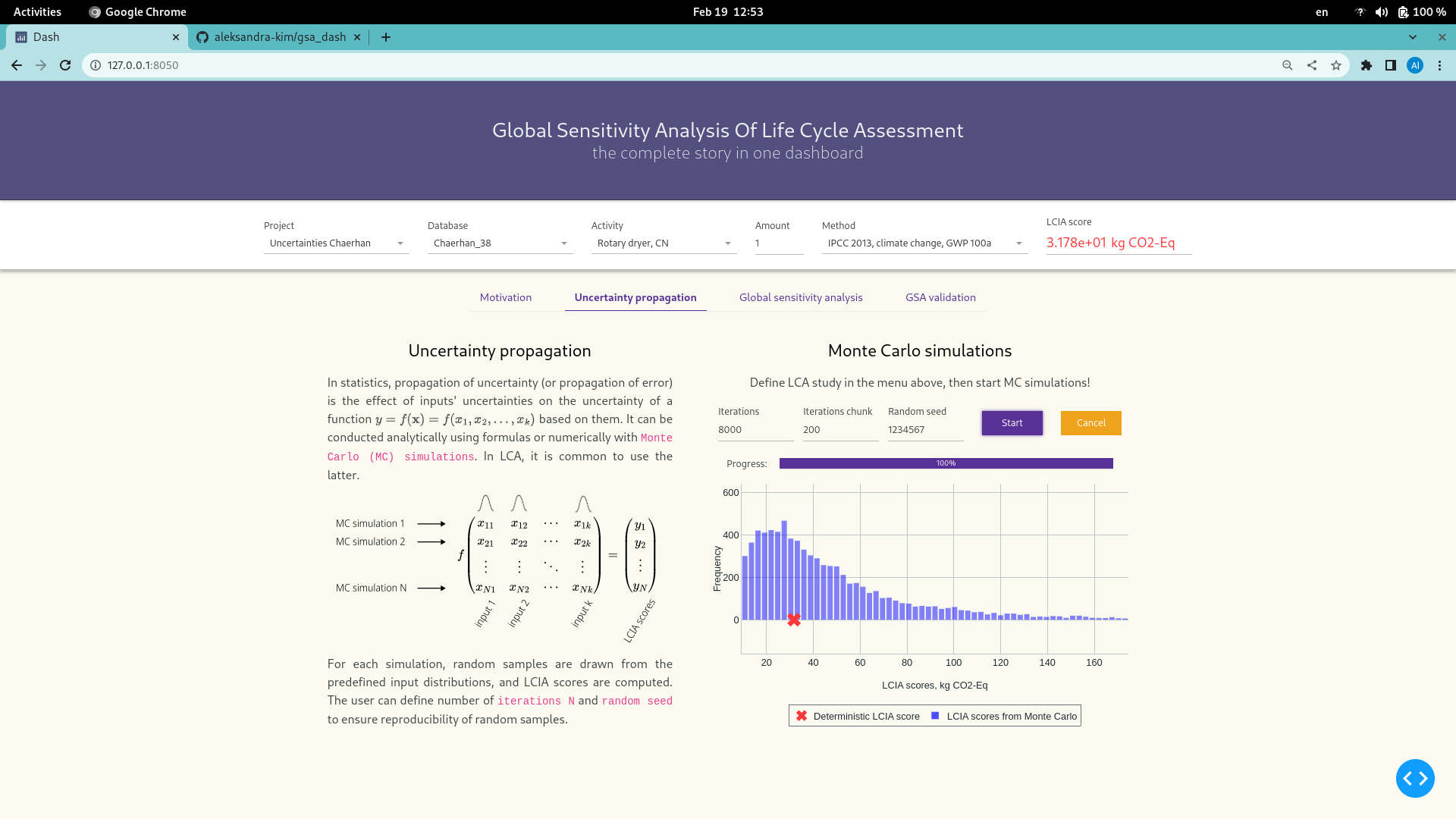
Task: Open the Chrome extensions puzzle icon
Action: click(x=1367, y=65)
